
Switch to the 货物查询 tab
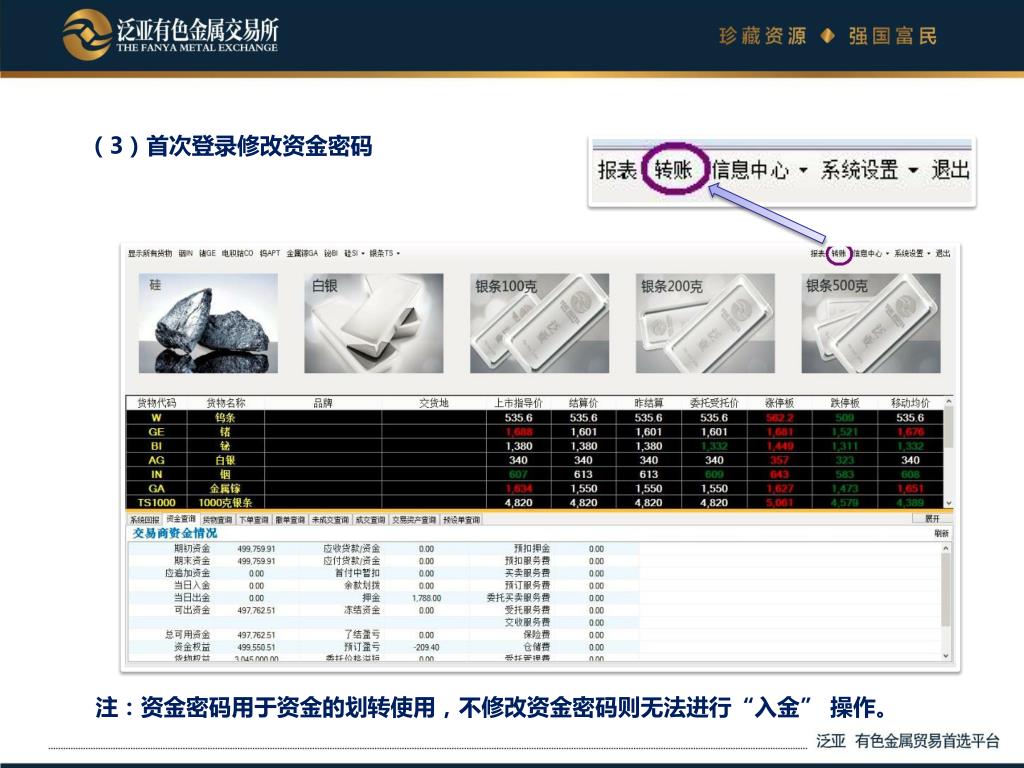point(217,520)
